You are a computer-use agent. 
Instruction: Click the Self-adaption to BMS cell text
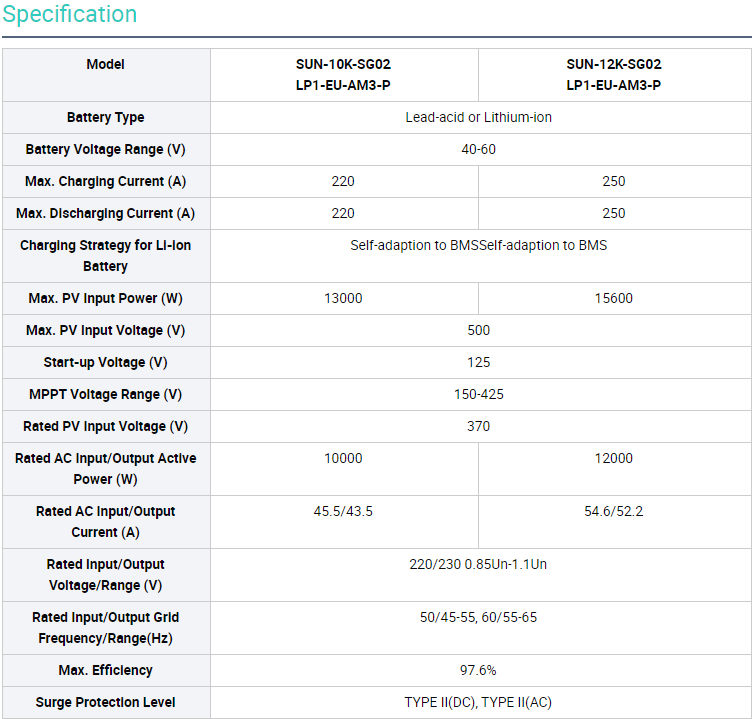click(478, 246)
